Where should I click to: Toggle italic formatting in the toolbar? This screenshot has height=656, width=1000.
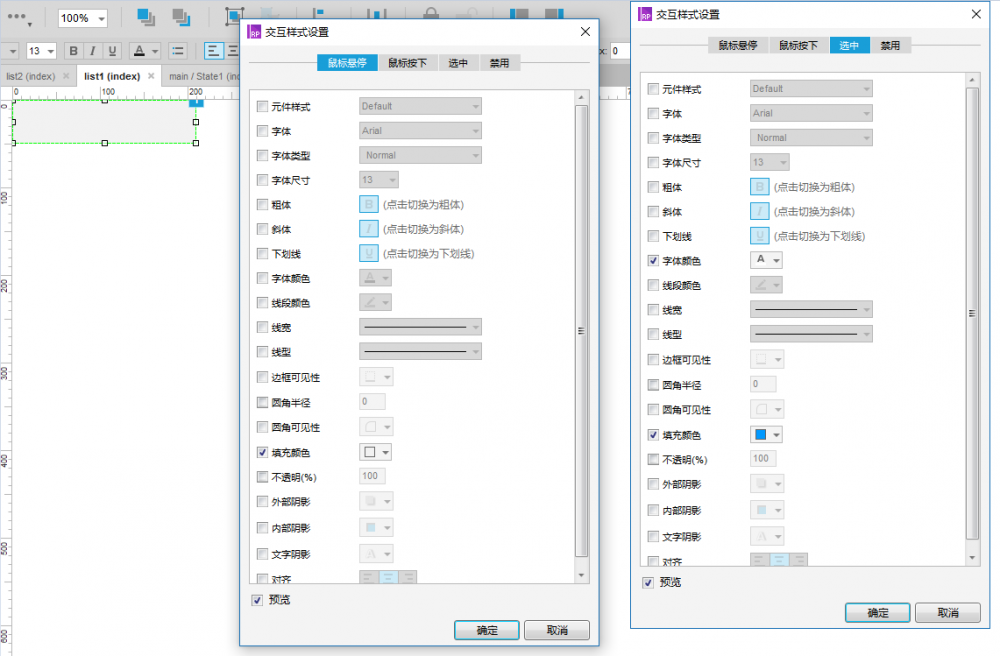(x=92, y=50)
